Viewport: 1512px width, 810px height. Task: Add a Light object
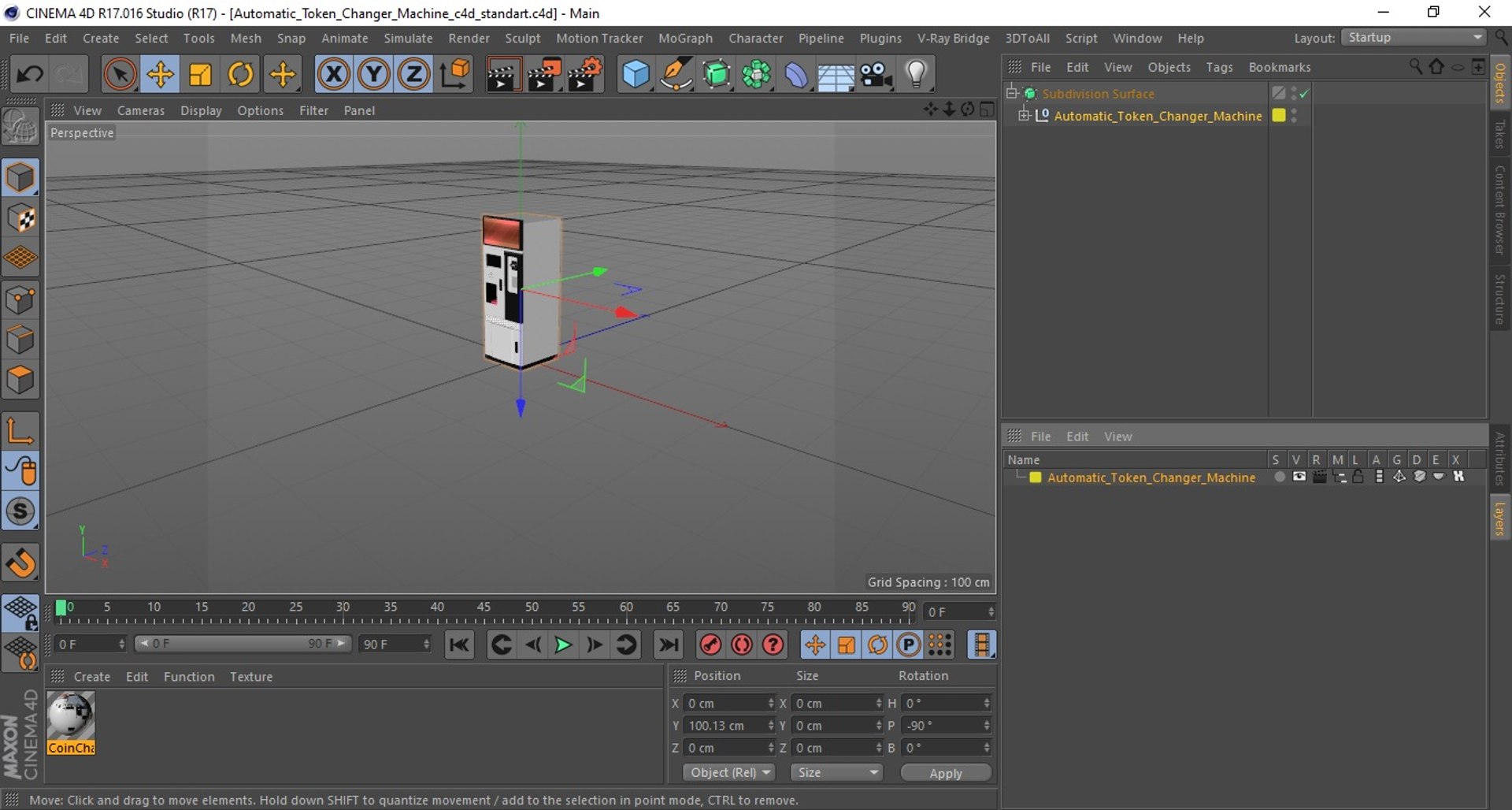[x=917, y=75]
